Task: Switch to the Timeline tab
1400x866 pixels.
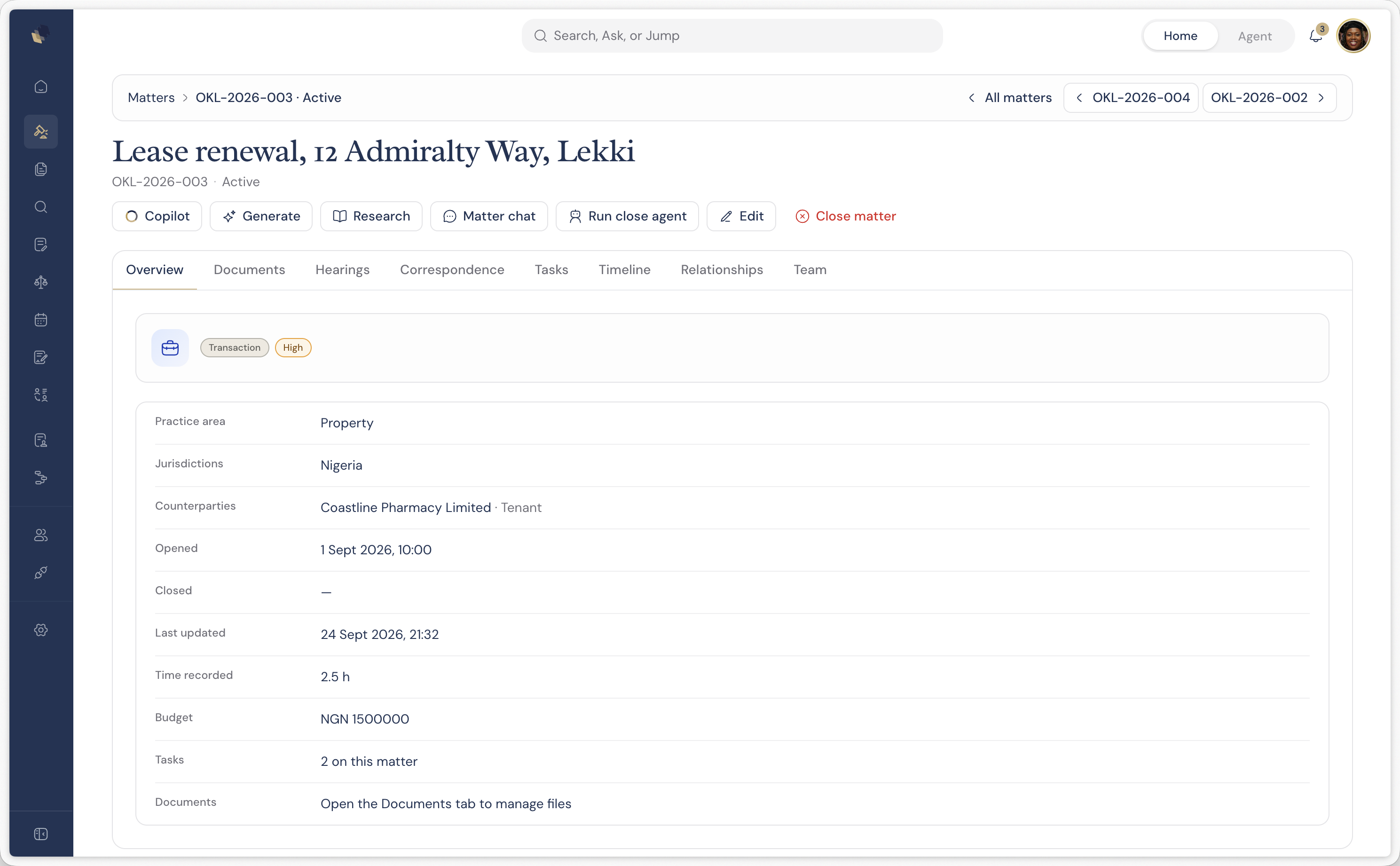Action: coord(624,270)
